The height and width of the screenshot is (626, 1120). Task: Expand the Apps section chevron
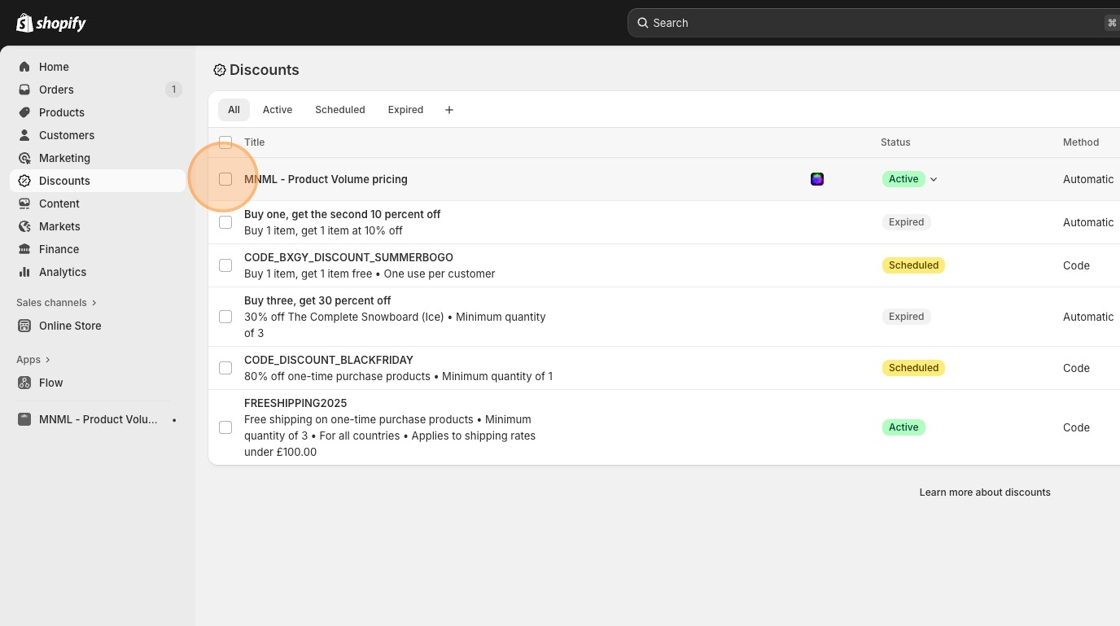[x=48, y=360]
